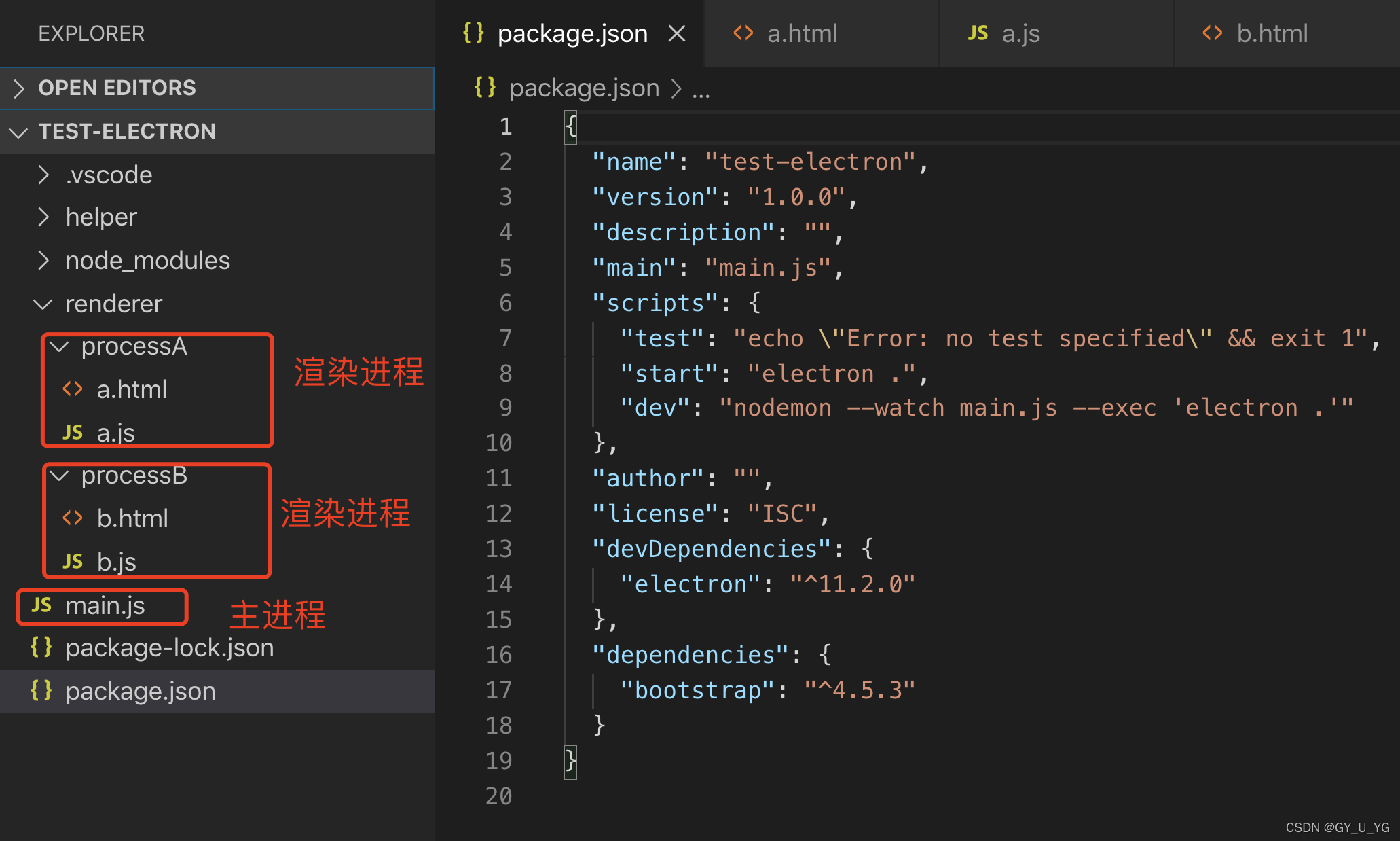Image resolution: width=1400 pixels, height=841 pixels.
Task: Click the "electron ." start script value
Action: tap(832, 374)
